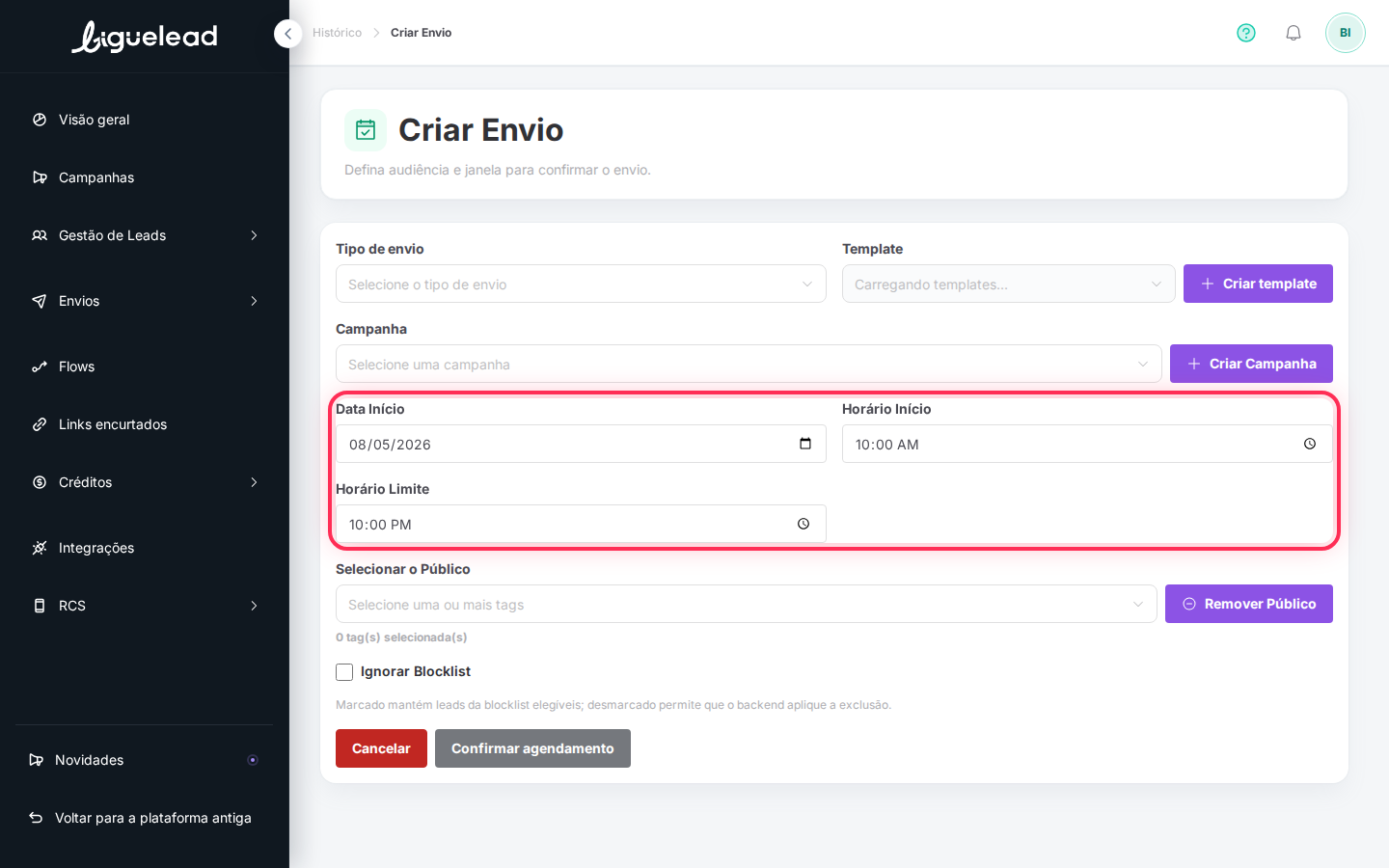Expand the Gestão de Leads submenu
Image resolution: width=1389 pixels, height=868 pixels.
click(x=145, y=235)
